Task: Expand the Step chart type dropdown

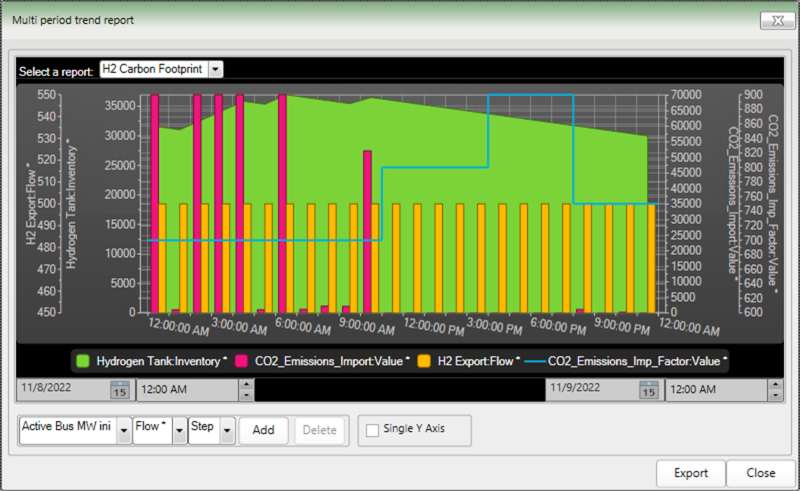Action: point(227,431)
